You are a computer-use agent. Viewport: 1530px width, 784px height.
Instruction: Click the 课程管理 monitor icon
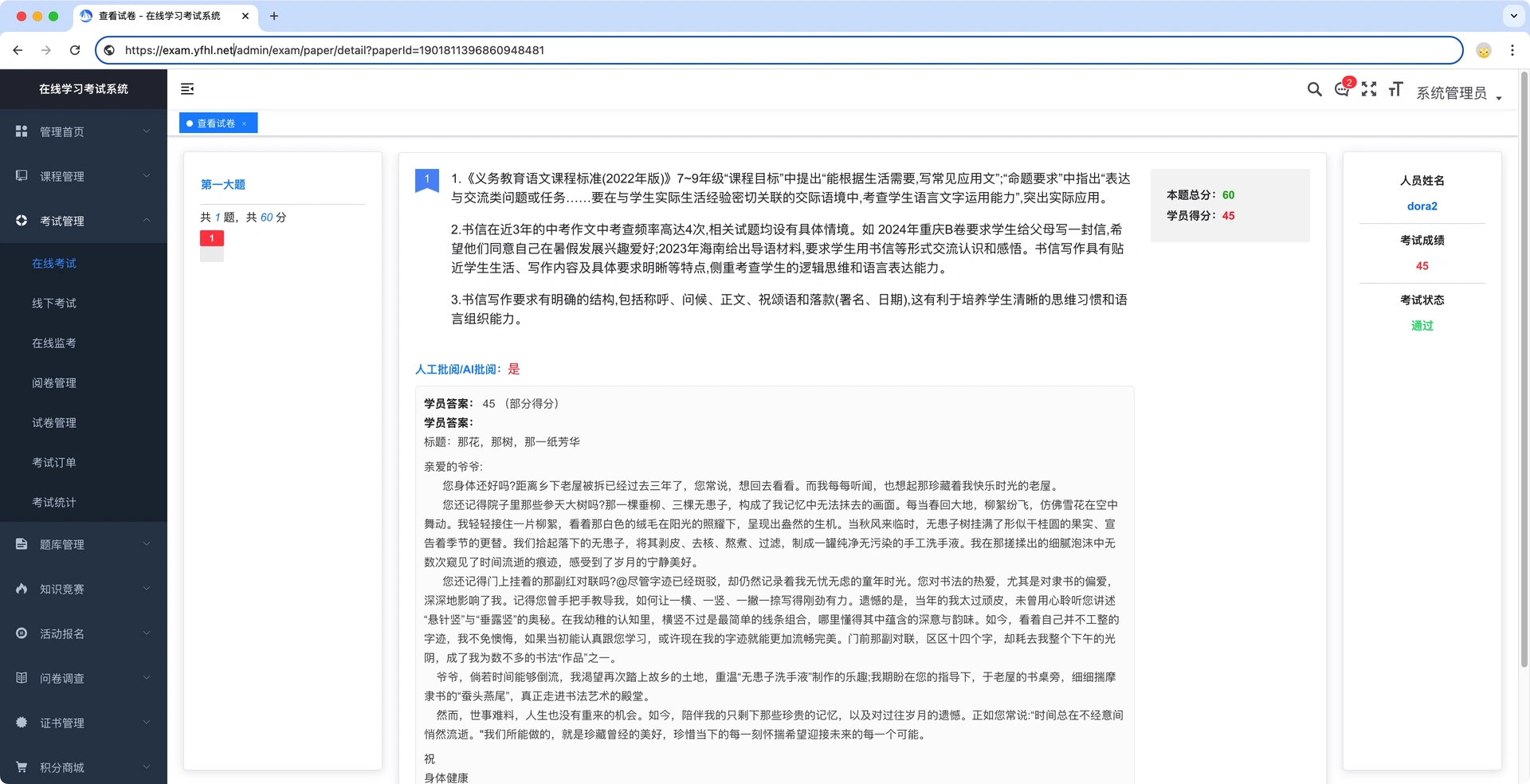click(22, 176)
